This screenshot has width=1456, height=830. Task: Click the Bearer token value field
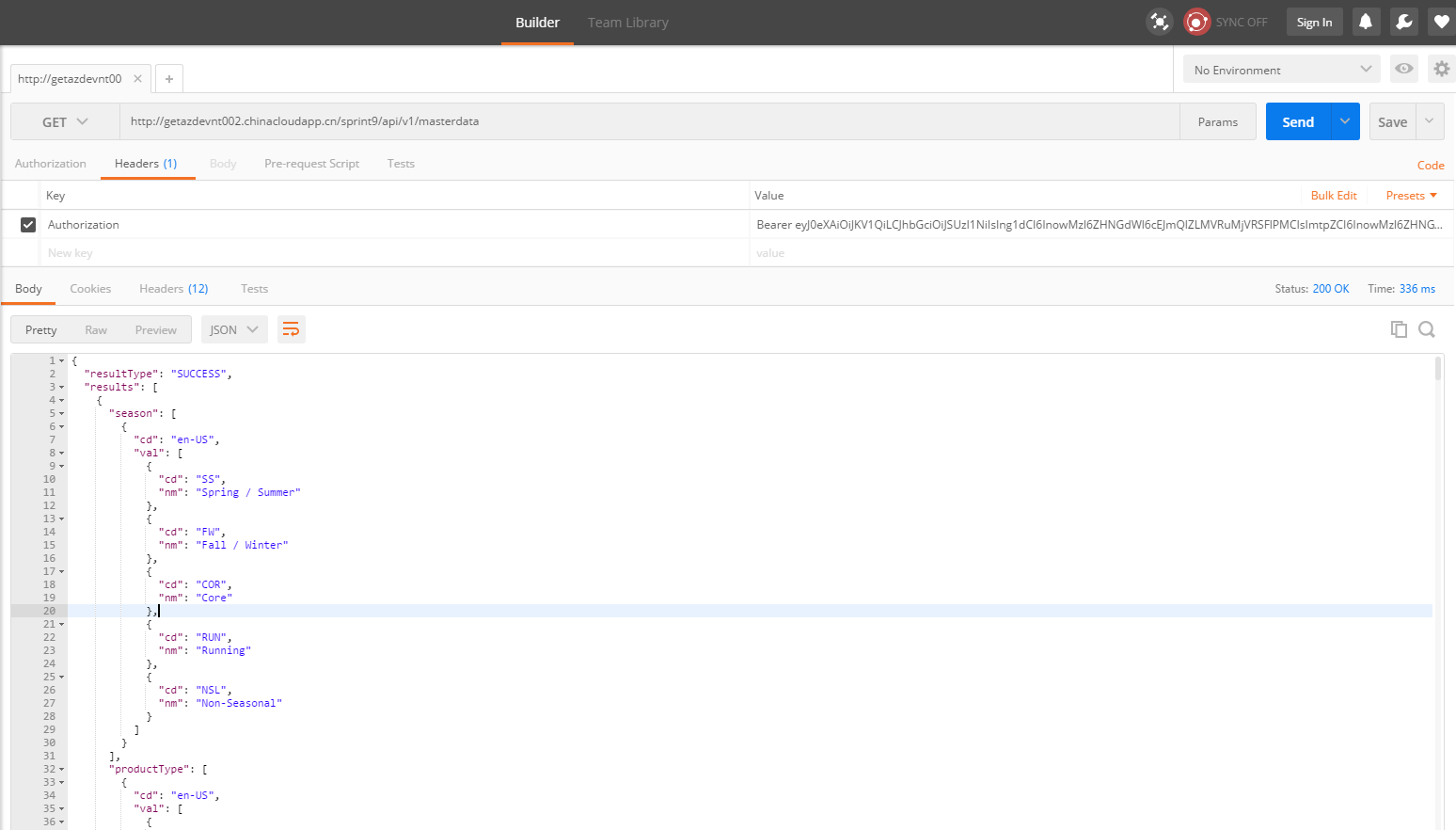coord(1100,225)
